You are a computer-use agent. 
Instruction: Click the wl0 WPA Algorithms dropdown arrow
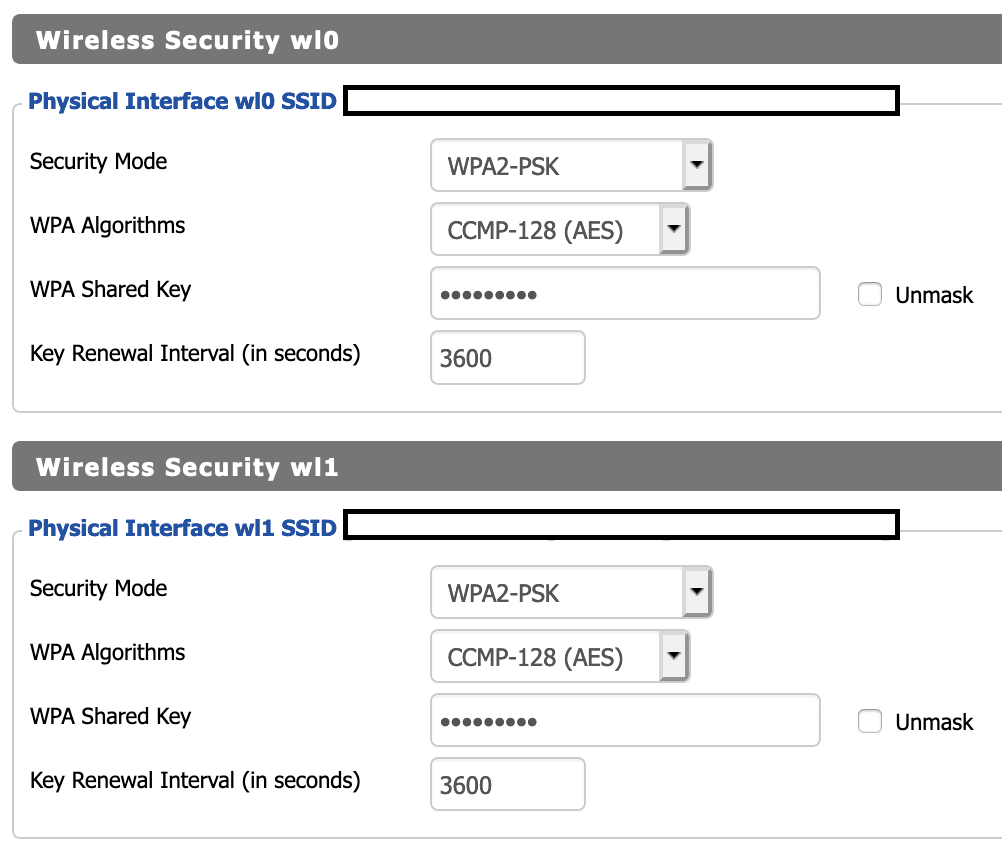[674, 229]
